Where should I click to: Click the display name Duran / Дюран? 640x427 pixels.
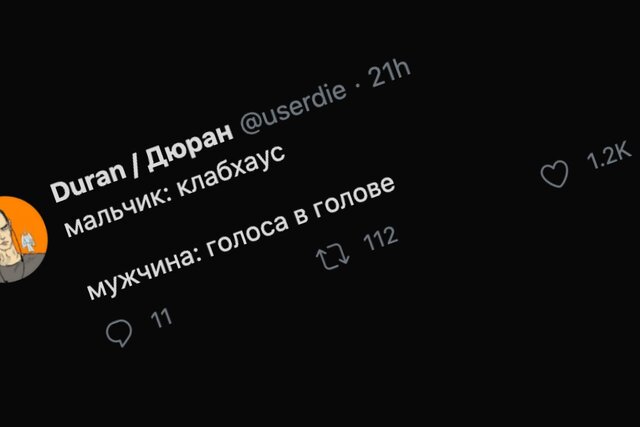(x=141, y=160)
